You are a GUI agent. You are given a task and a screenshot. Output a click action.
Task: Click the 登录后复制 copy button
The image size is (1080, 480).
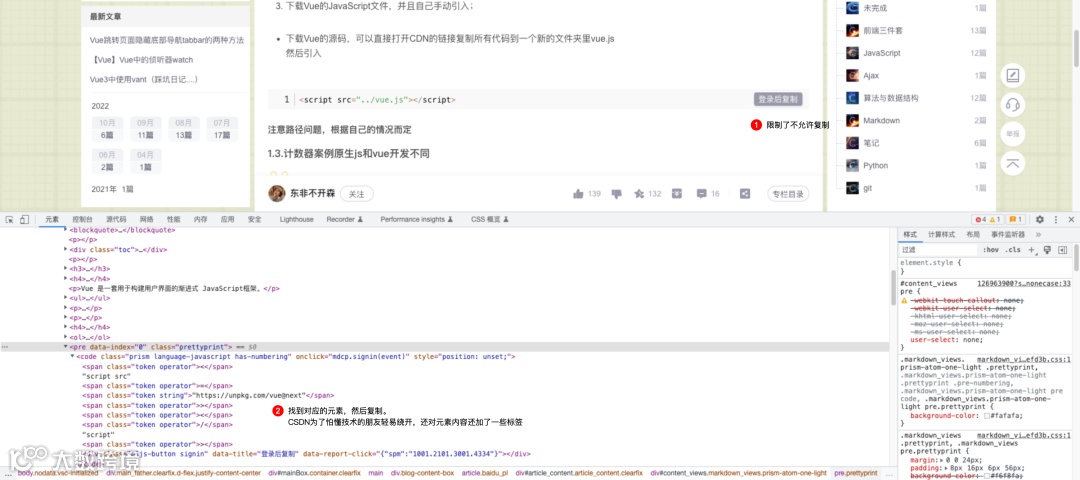click(778, 99)
